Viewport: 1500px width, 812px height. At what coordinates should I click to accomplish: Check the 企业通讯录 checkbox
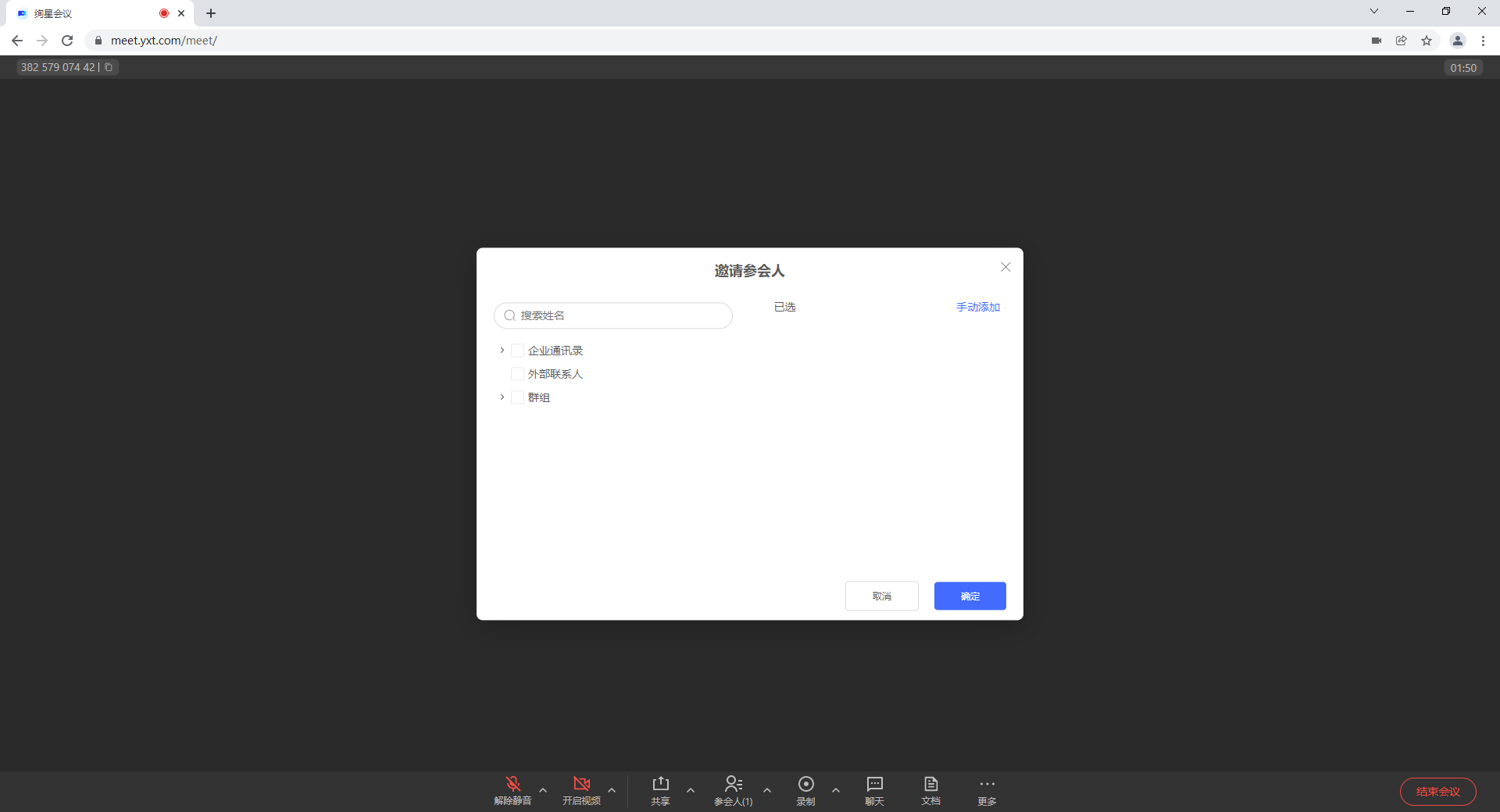pos(517,351)
